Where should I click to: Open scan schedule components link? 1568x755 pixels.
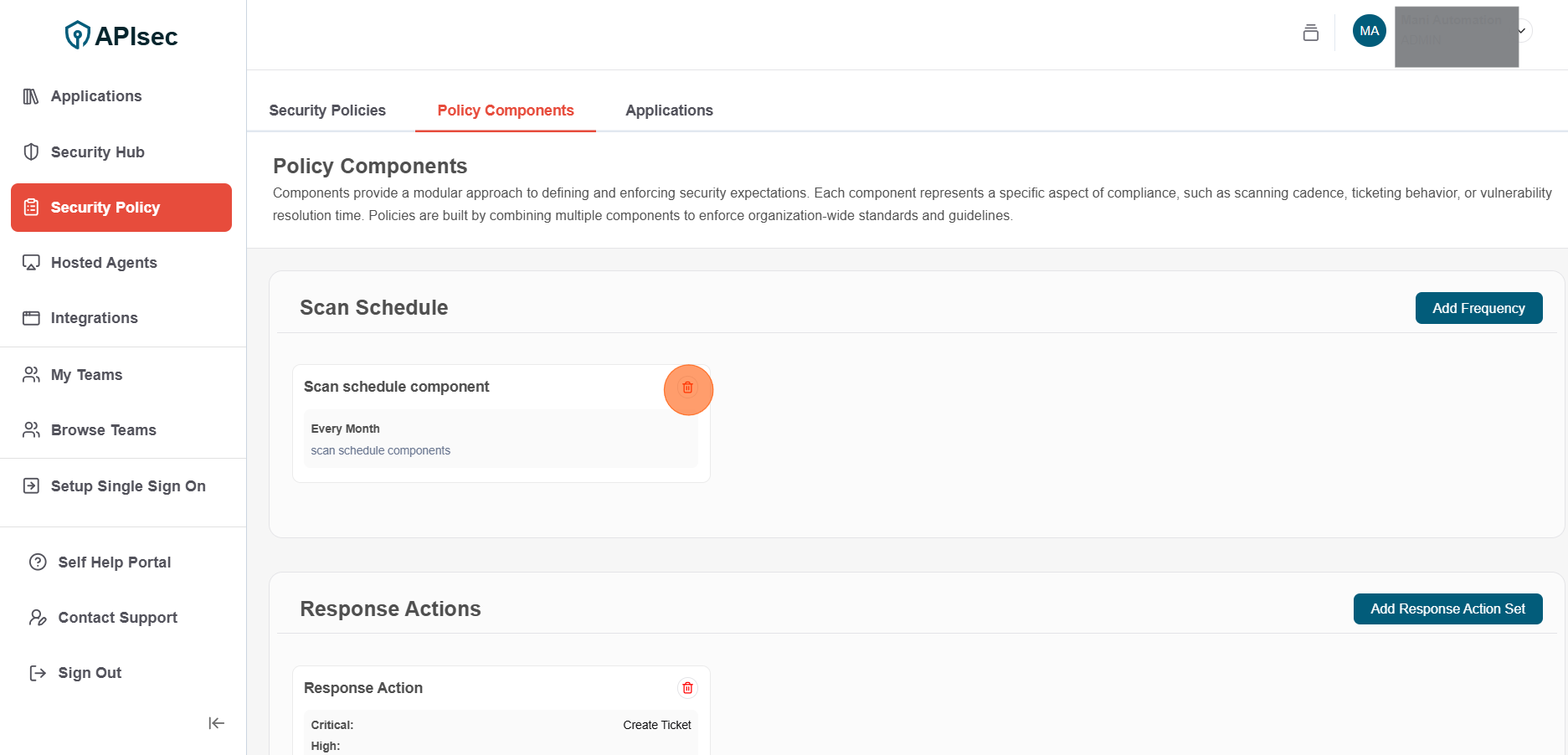pos(380,450)
